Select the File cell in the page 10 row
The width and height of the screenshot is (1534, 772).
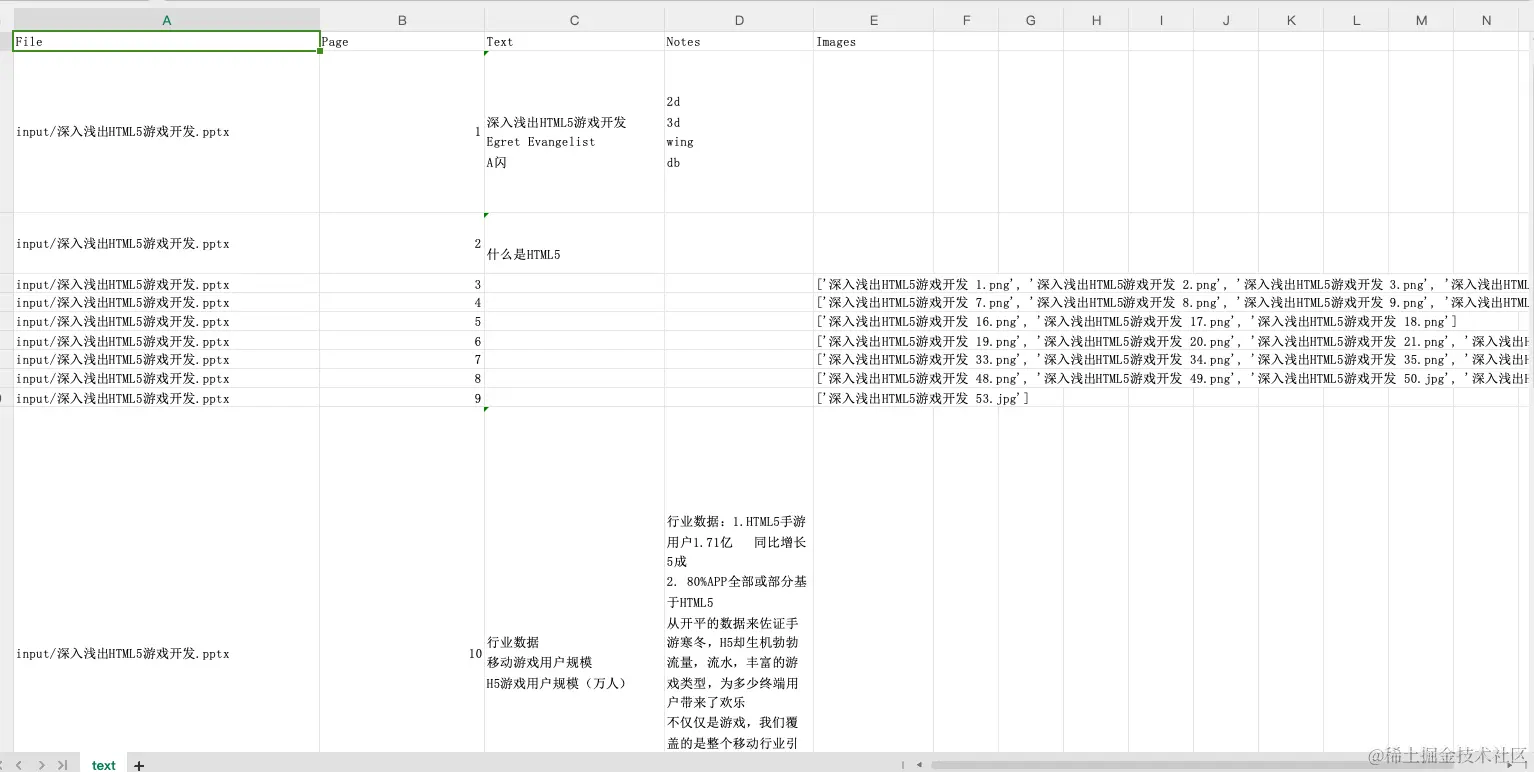point(166,580)
